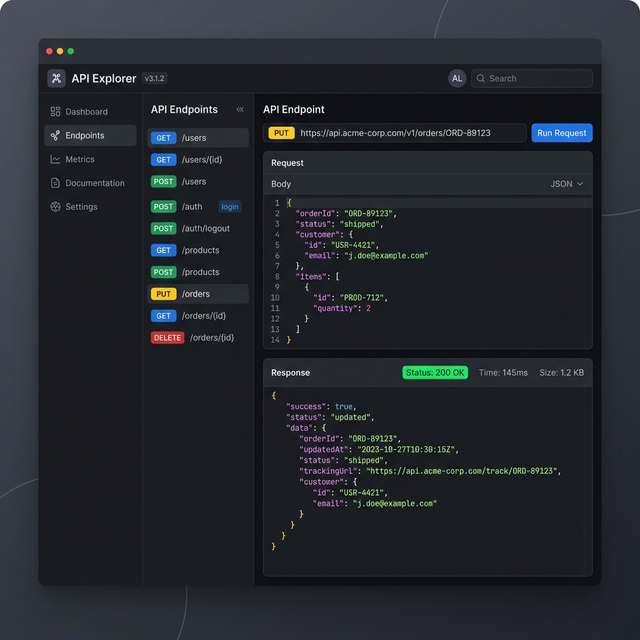Open the JSON body format dropdown
Screen dimensions: 640x640
[567, 184]
